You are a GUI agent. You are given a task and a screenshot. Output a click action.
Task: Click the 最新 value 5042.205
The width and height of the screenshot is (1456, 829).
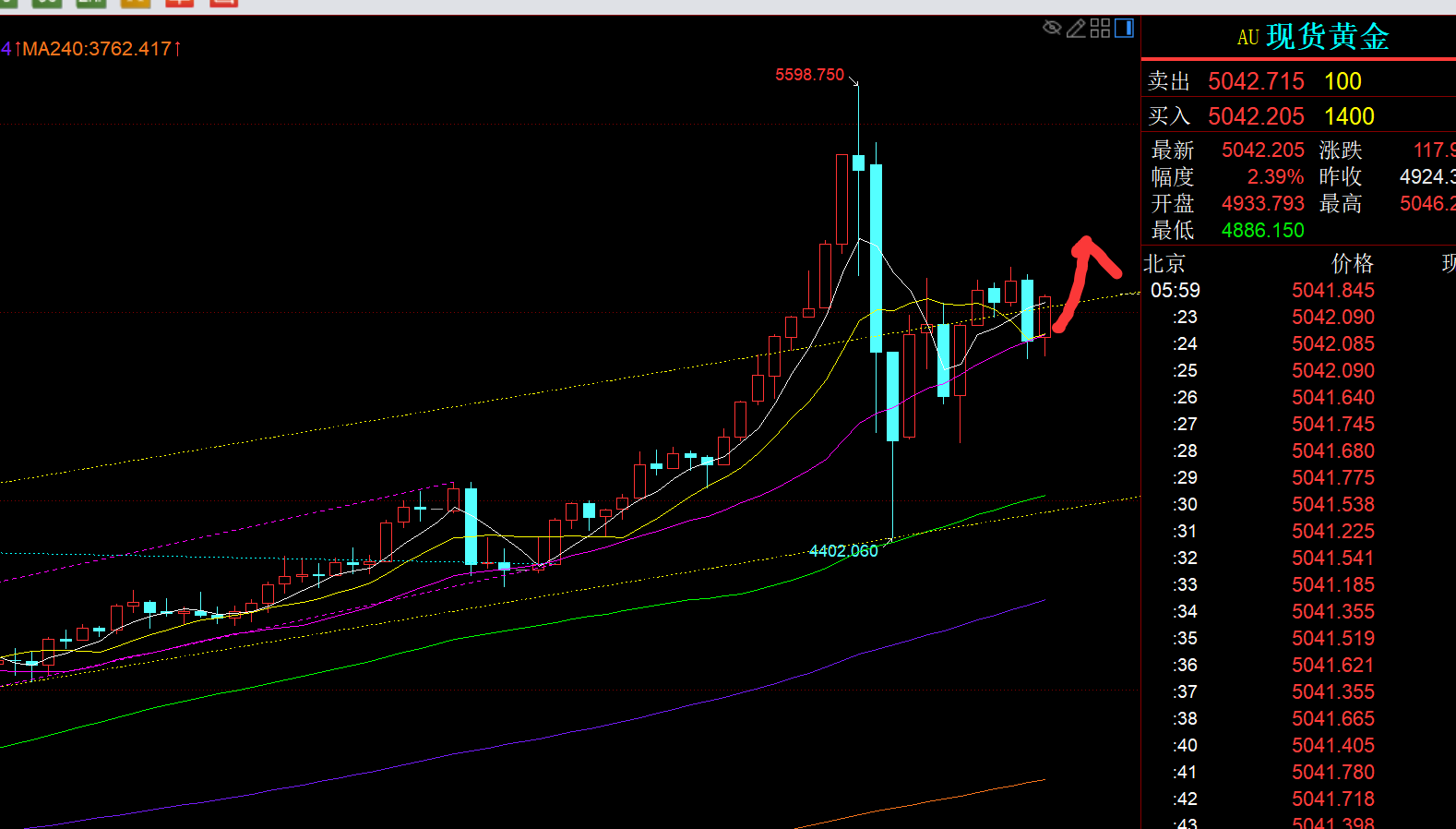(x=1263, y=150)
